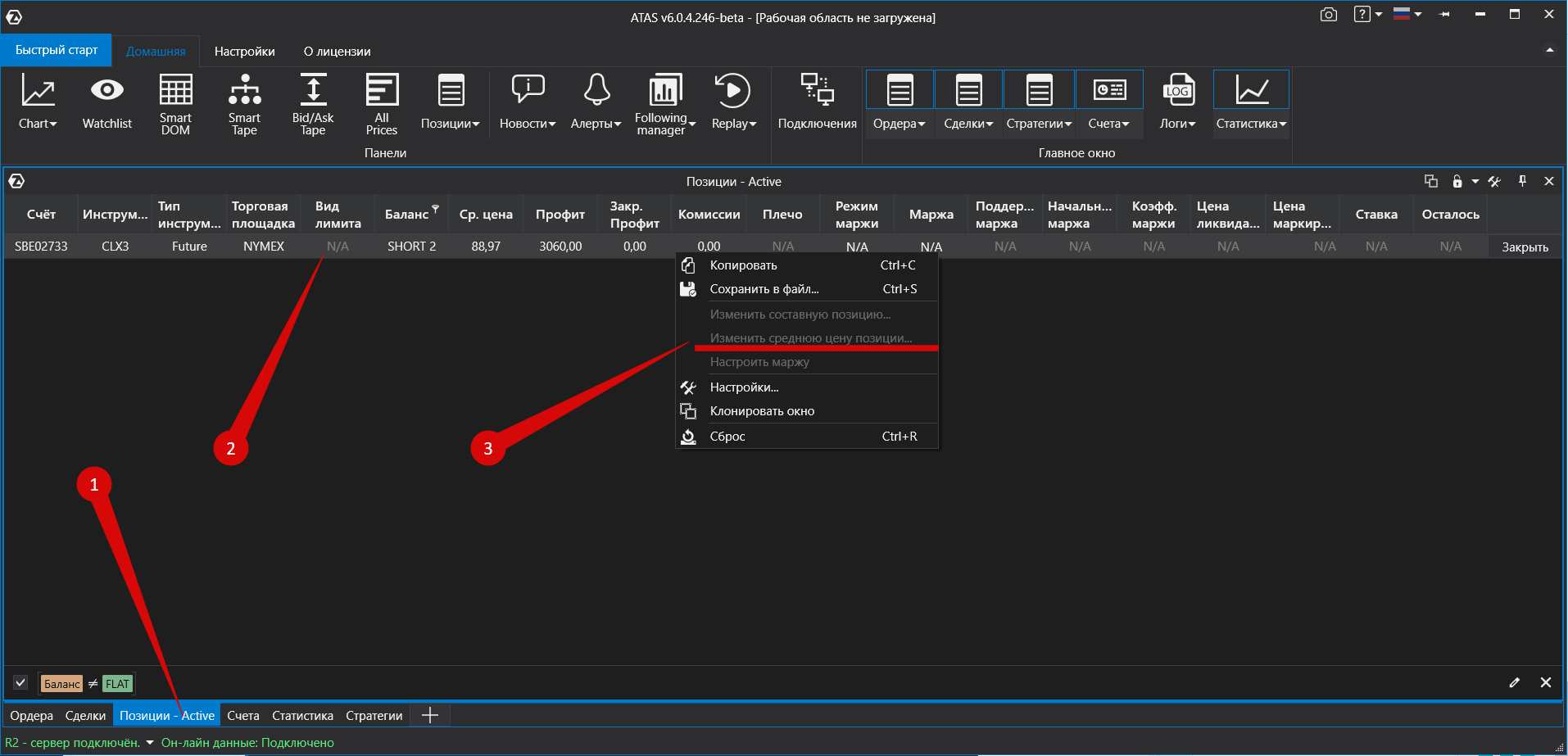Toggle the Баланс filter checkbox

click(x=20, y=682)
